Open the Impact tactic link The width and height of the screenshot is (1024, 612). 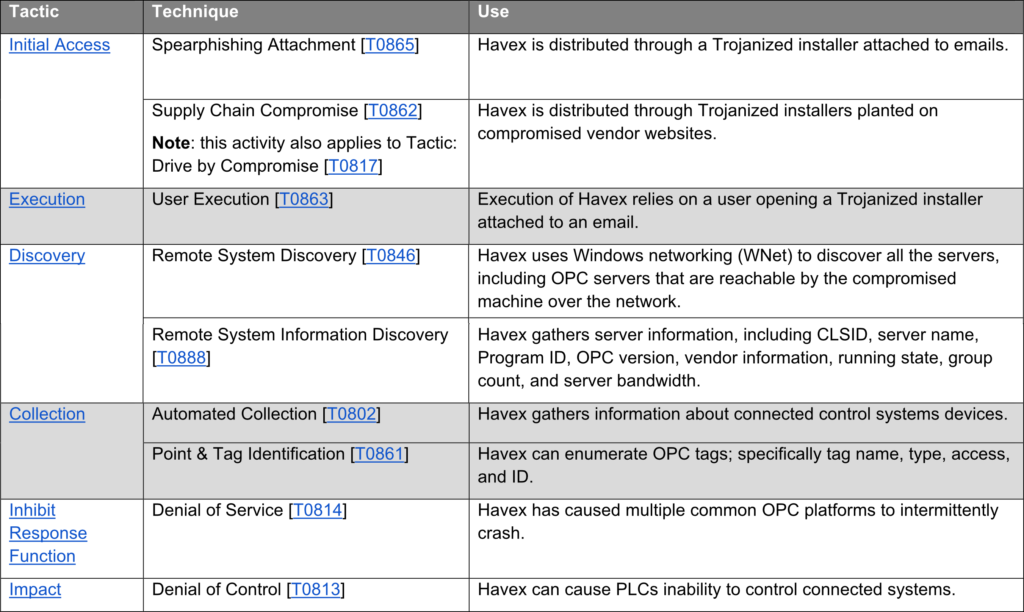pos(35,589)
